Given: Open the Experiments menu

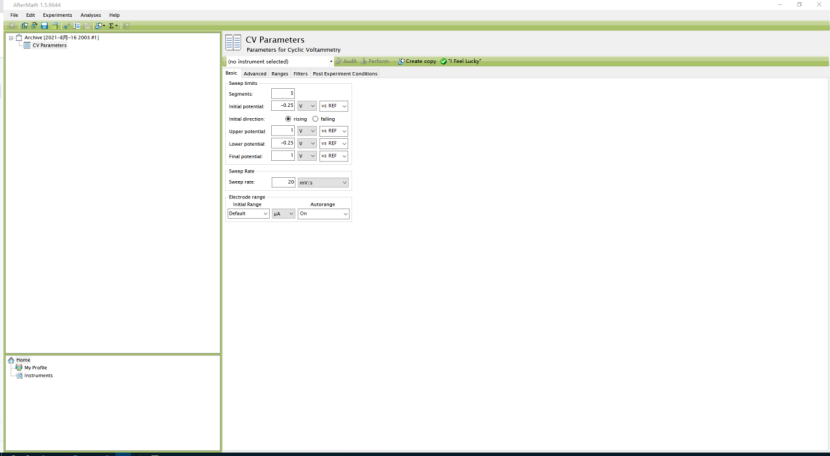Looking at the screenshot, I should (57, 15).
